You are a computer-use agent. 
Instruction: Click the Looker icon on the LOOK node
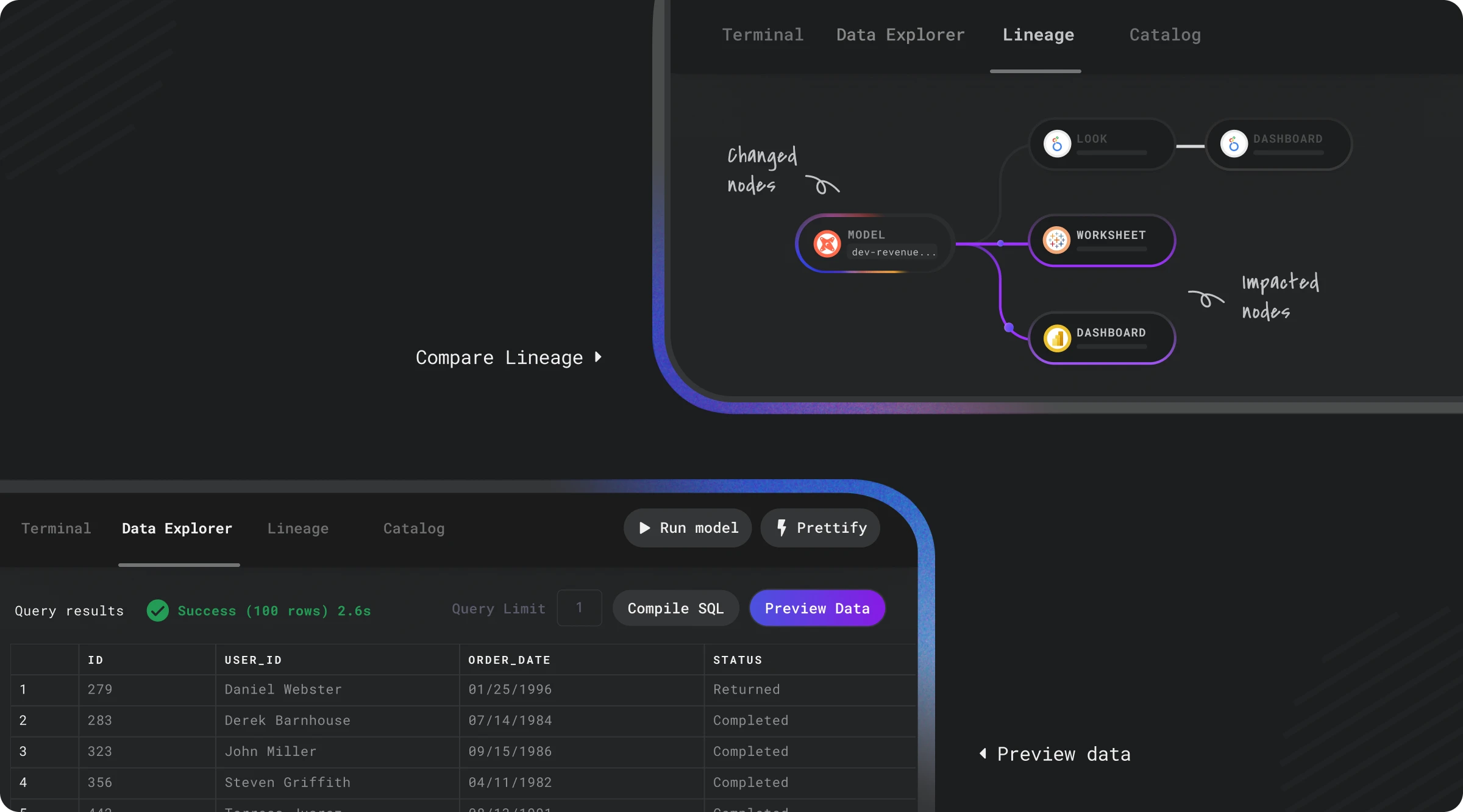pos(1057,144)
